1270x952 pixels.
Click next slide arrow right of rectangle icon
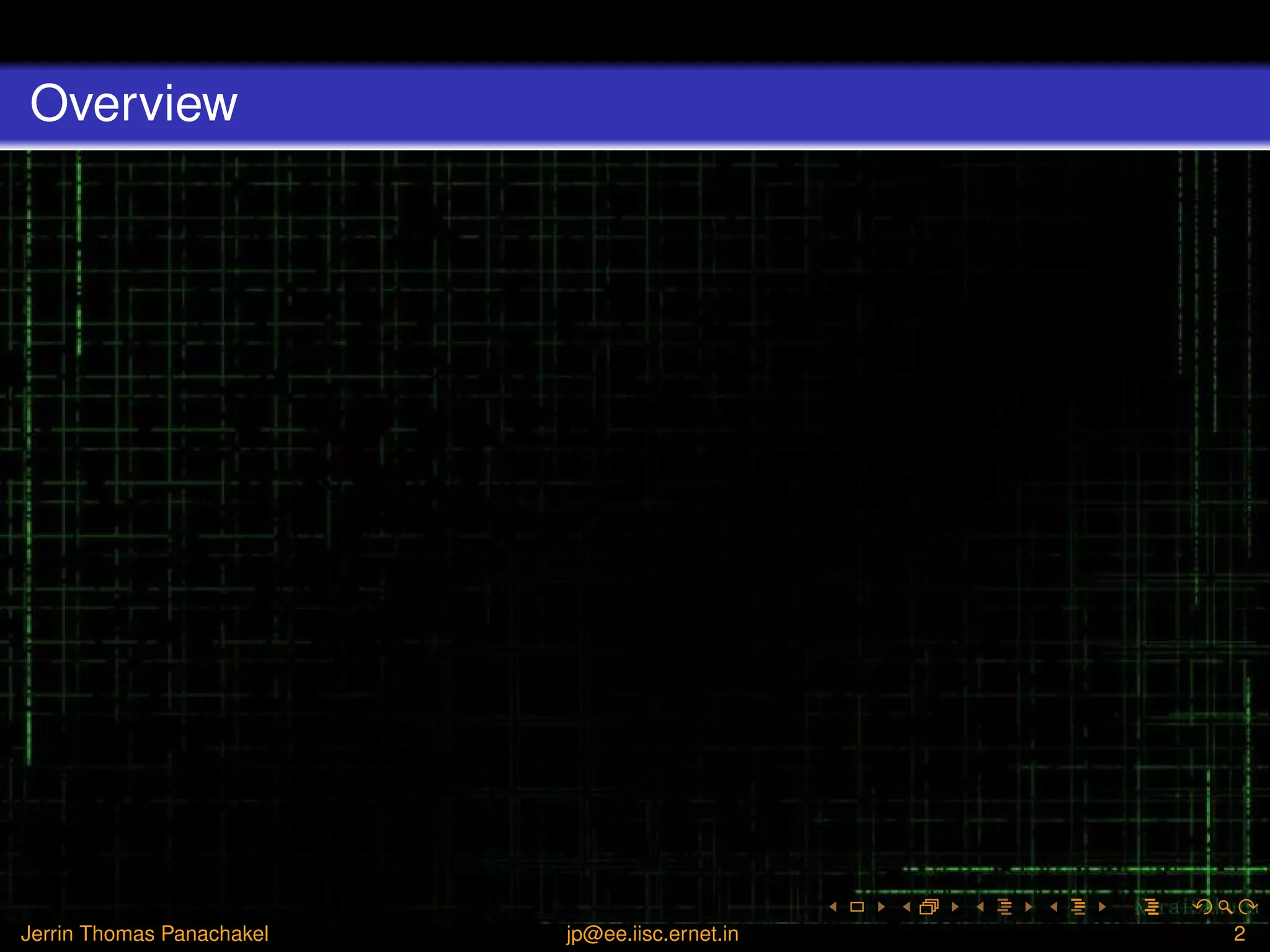pyautogui.click(x=881, y=907)
